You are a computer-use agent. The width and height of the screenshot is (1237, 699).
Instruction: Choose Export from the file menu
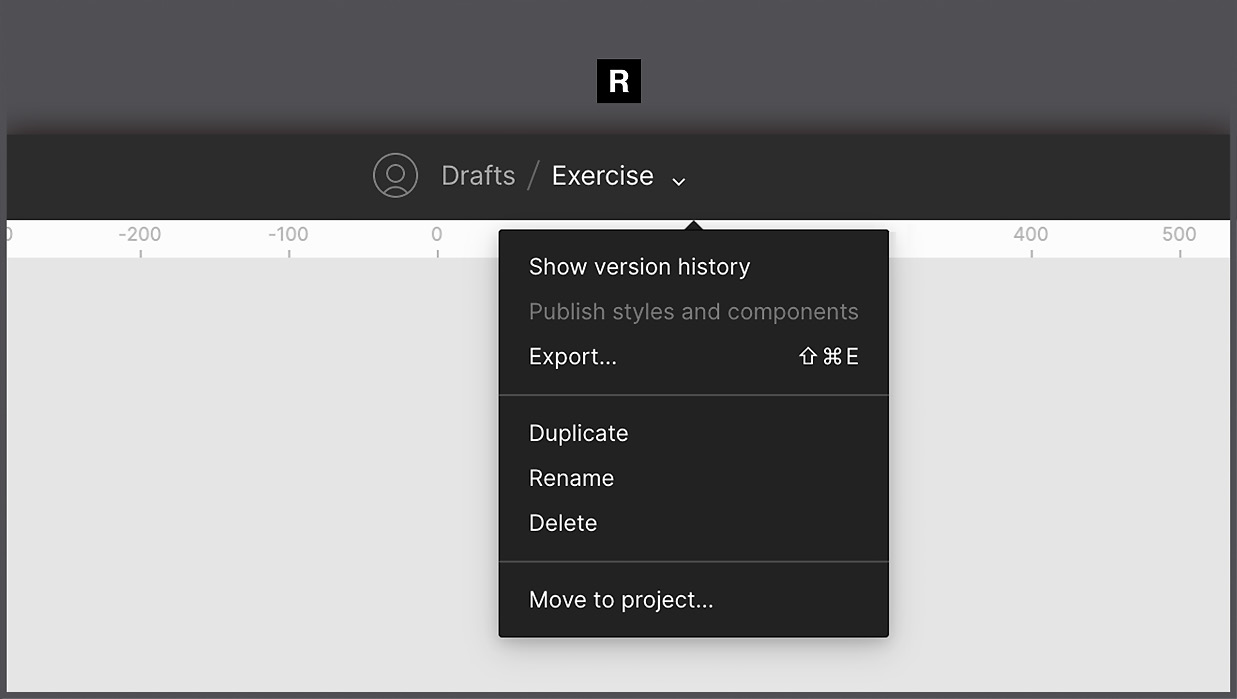(572, 356)
